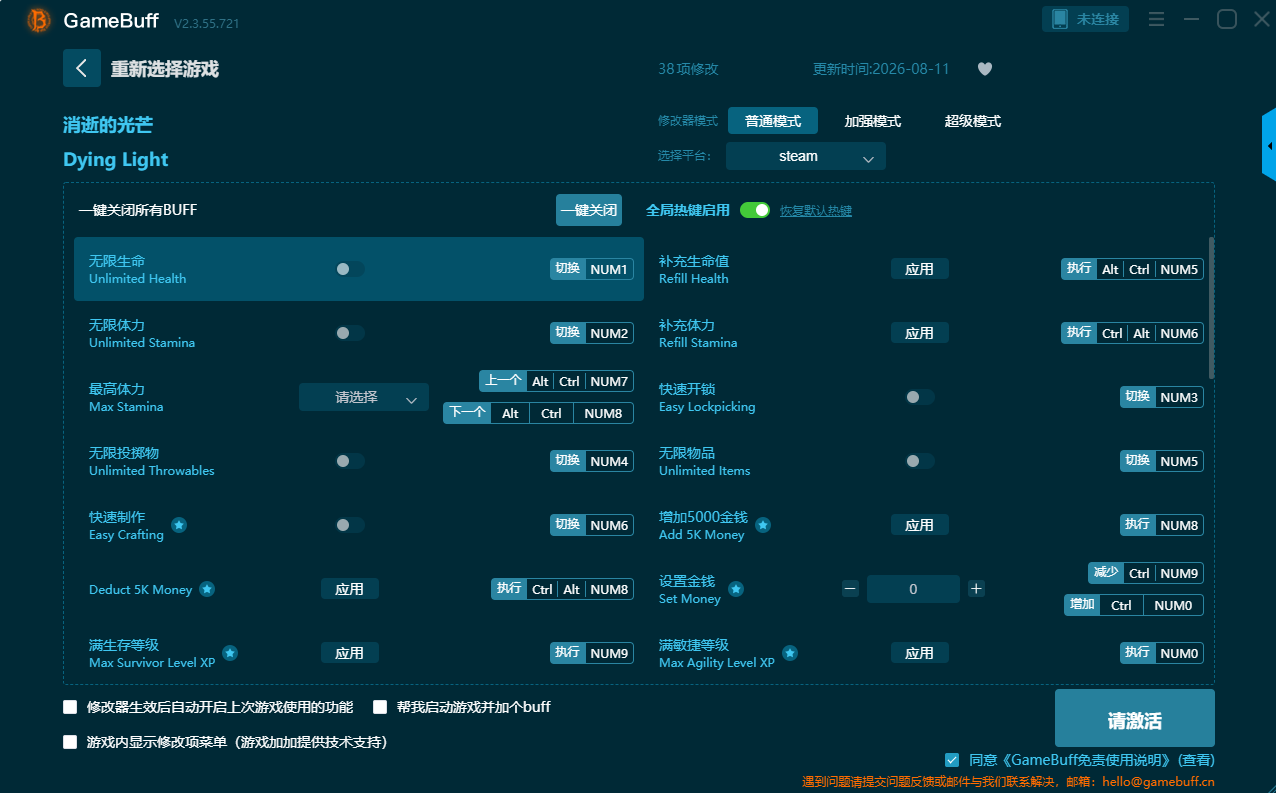Click NUM0 hotkey for Set Money increase

click(1173, 605)
